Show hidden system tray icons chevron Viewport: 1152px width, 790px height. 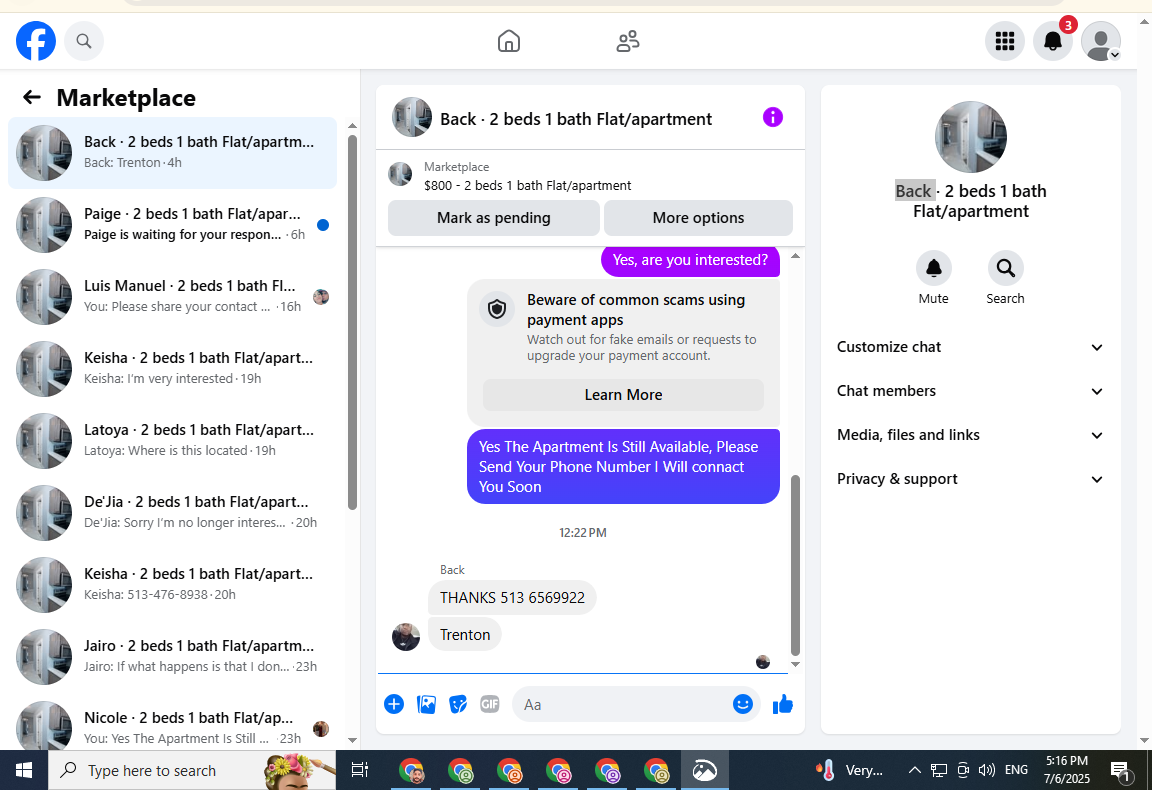915,770
